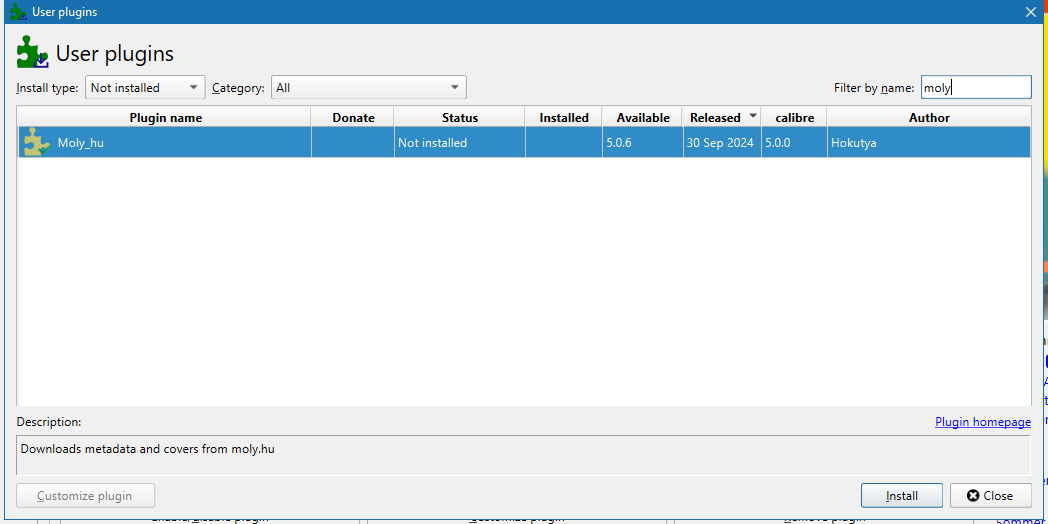
Task: Open the Category dropdown showing All
Action: coord(368,88)
